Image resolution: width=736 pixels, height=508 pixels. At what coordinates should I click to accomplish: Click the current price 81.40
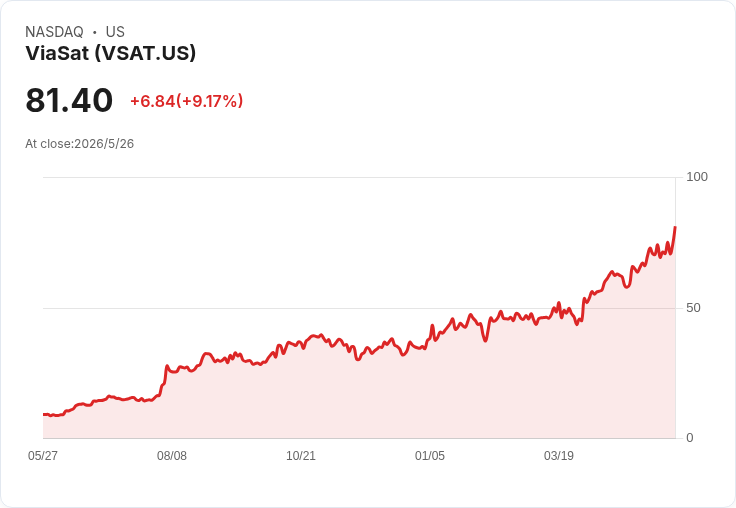(x=69, y=100)
